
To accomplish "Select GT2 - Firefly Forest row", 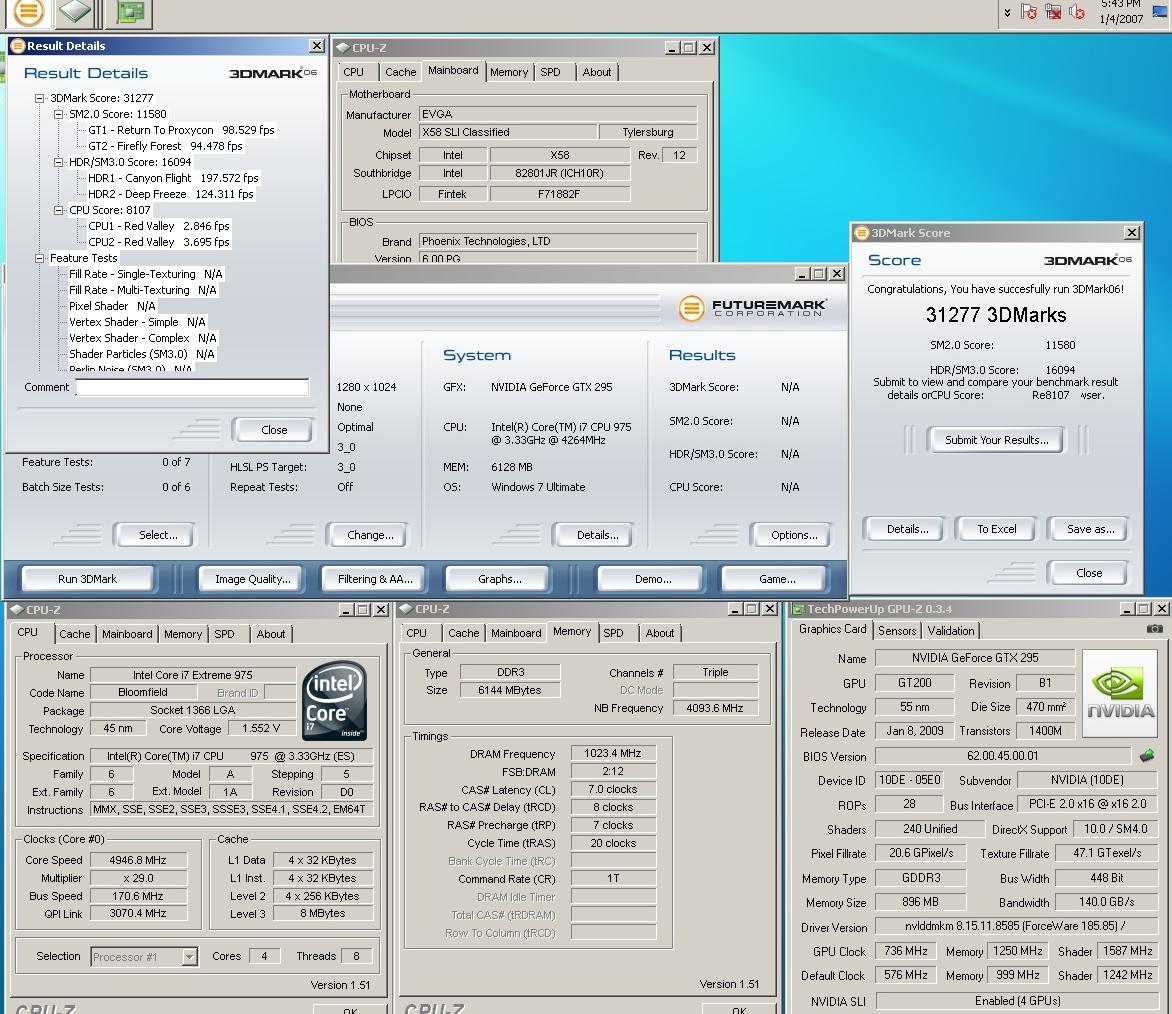I will pyautogui.click(x=165, y=146).
